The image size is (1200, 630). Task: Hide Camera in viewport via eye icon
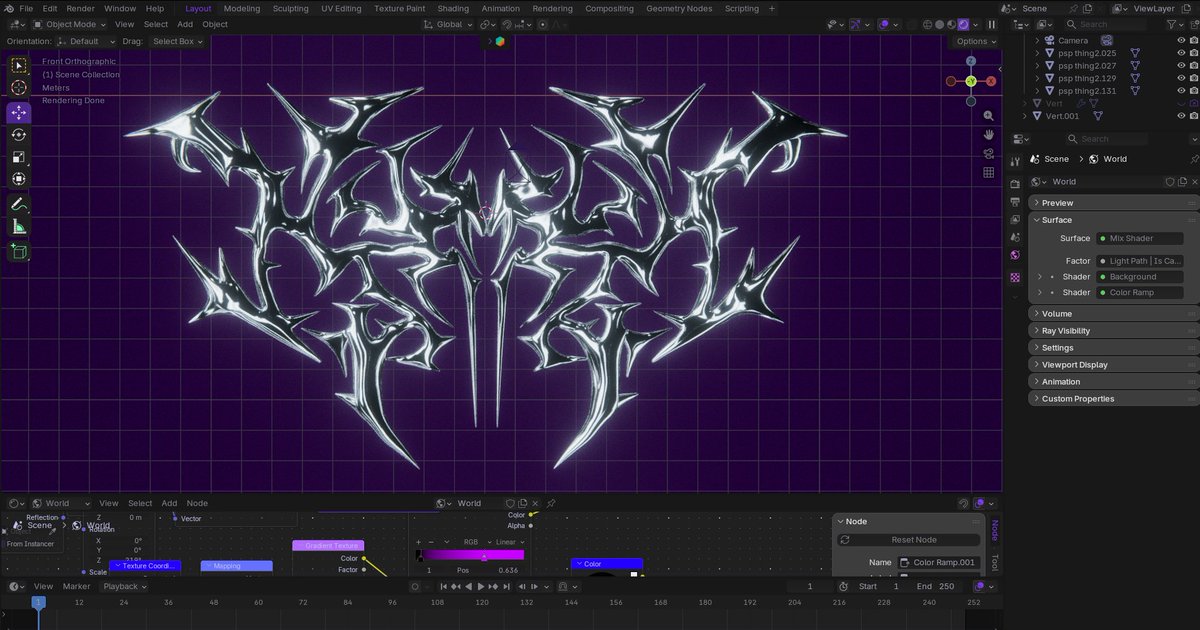click(1179, 41)
